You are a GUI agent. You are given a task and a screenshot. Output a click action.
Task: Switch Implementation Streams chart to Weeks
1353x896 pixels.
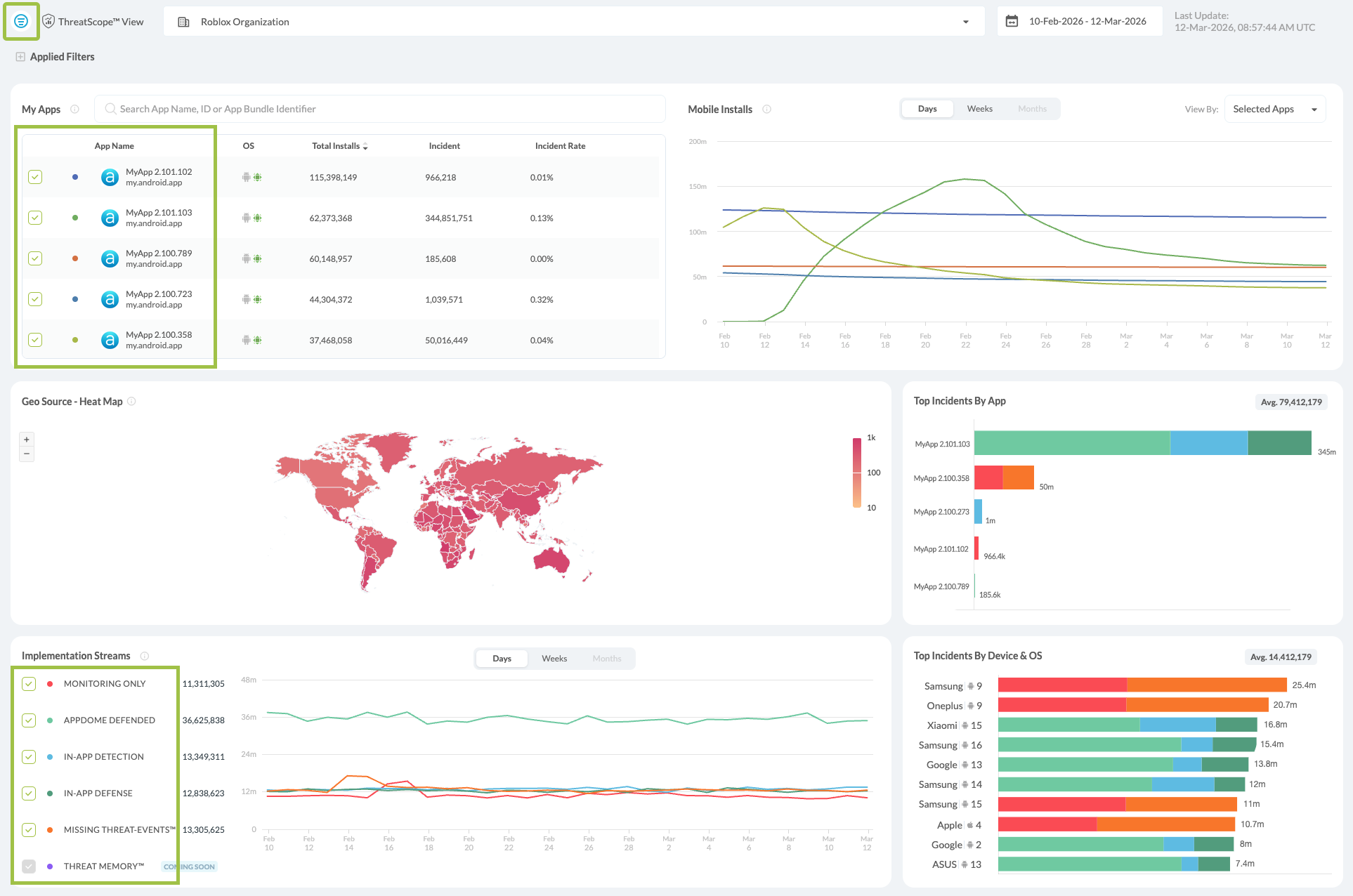(x=554, y=659)
